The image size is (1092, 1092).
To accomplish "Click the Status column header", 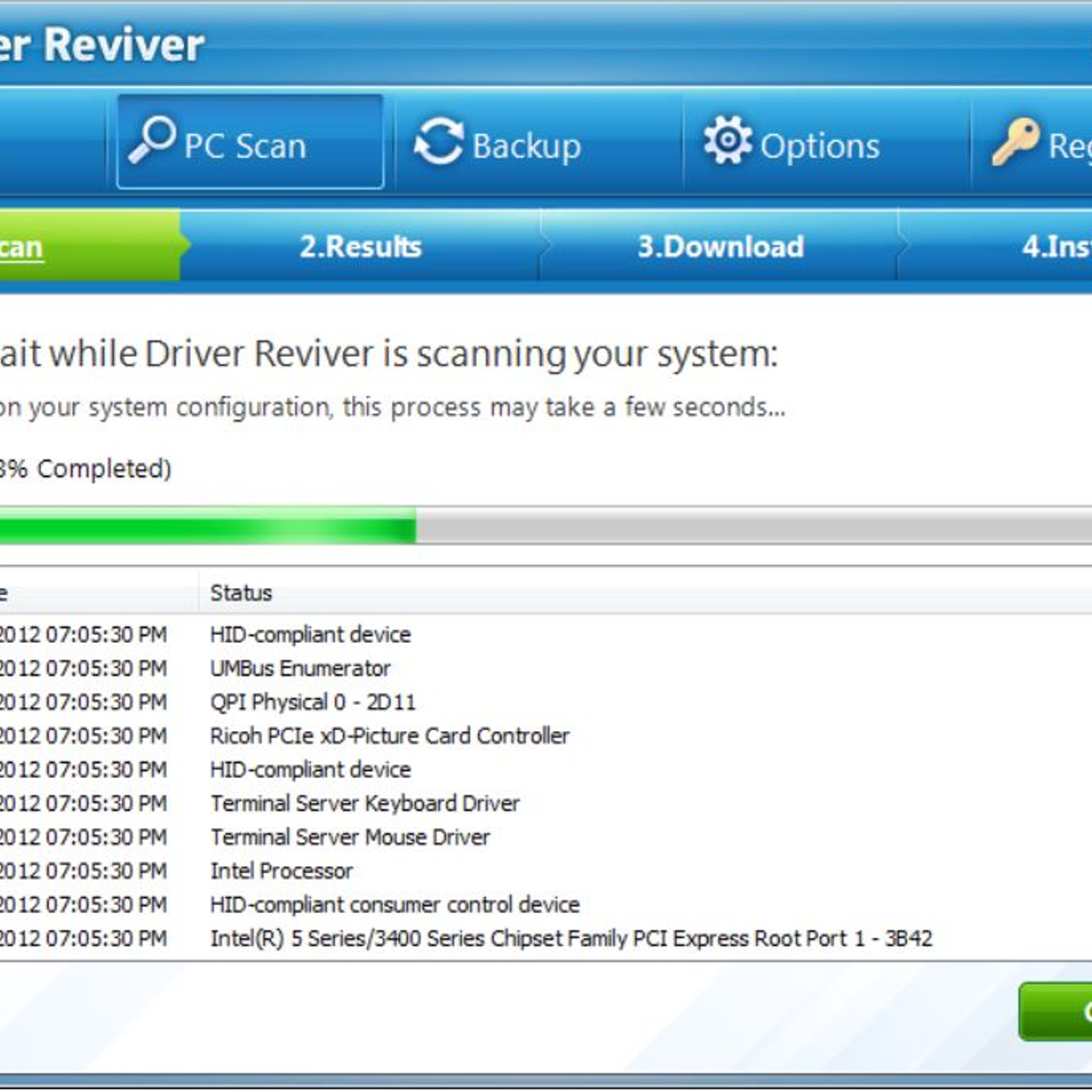I will 241,592.
